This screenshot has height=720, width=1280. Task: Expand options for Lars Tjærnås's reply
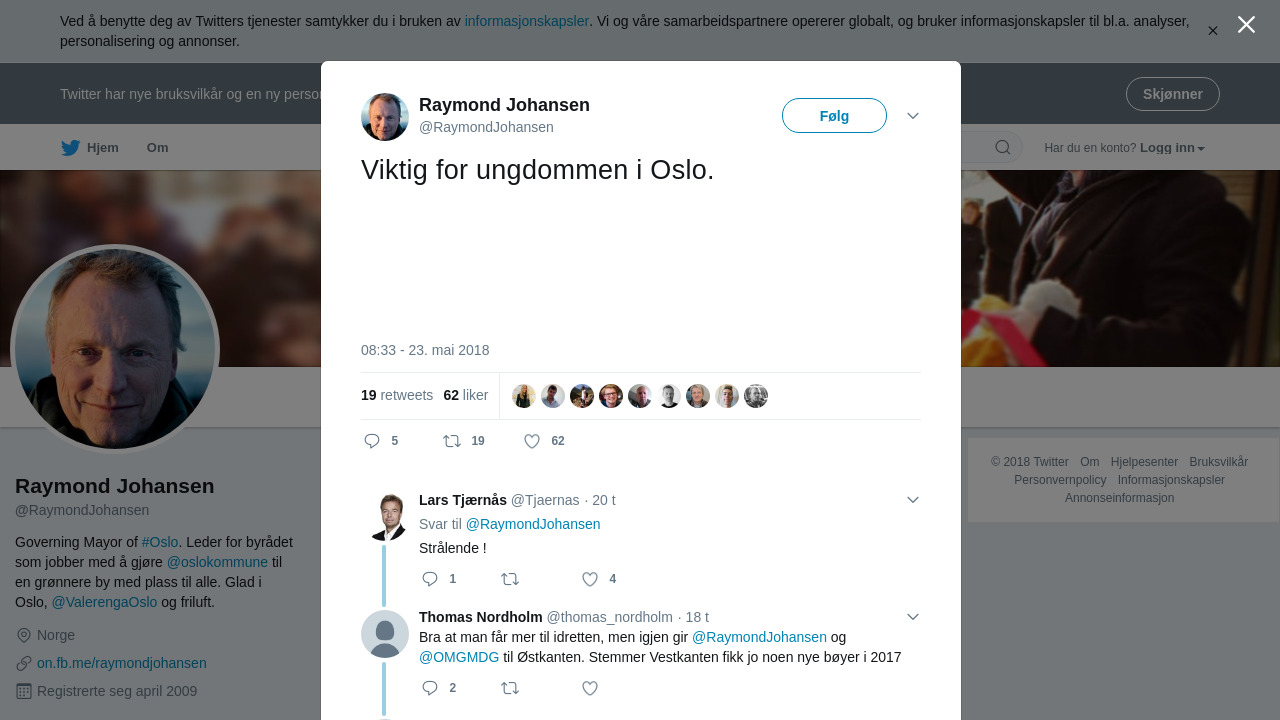point(913,500)
